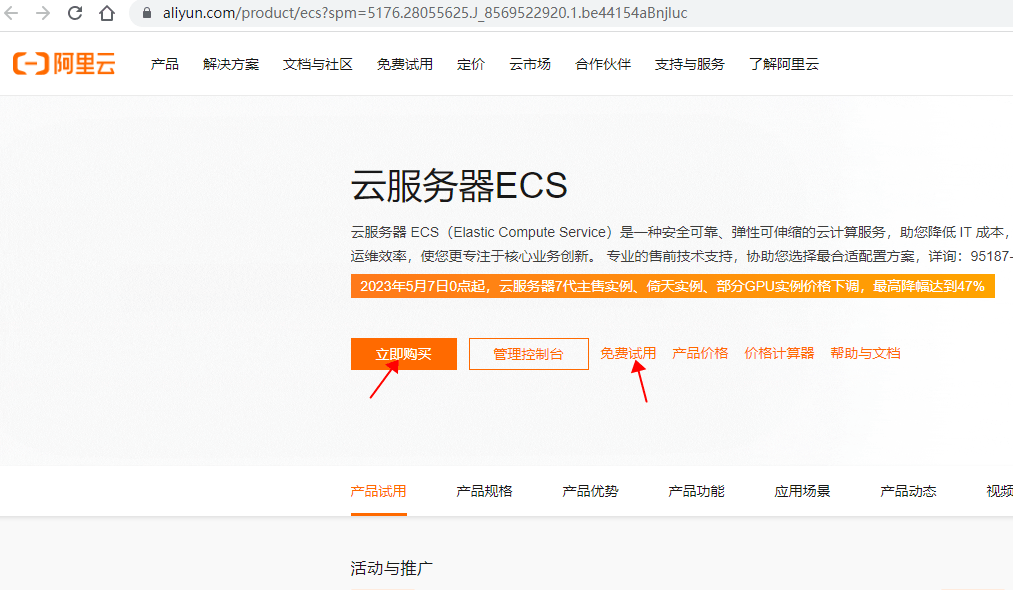Click the orange price-cut announcement banner
This screenshot has width=1013, height=590.
tap(673, 286)
